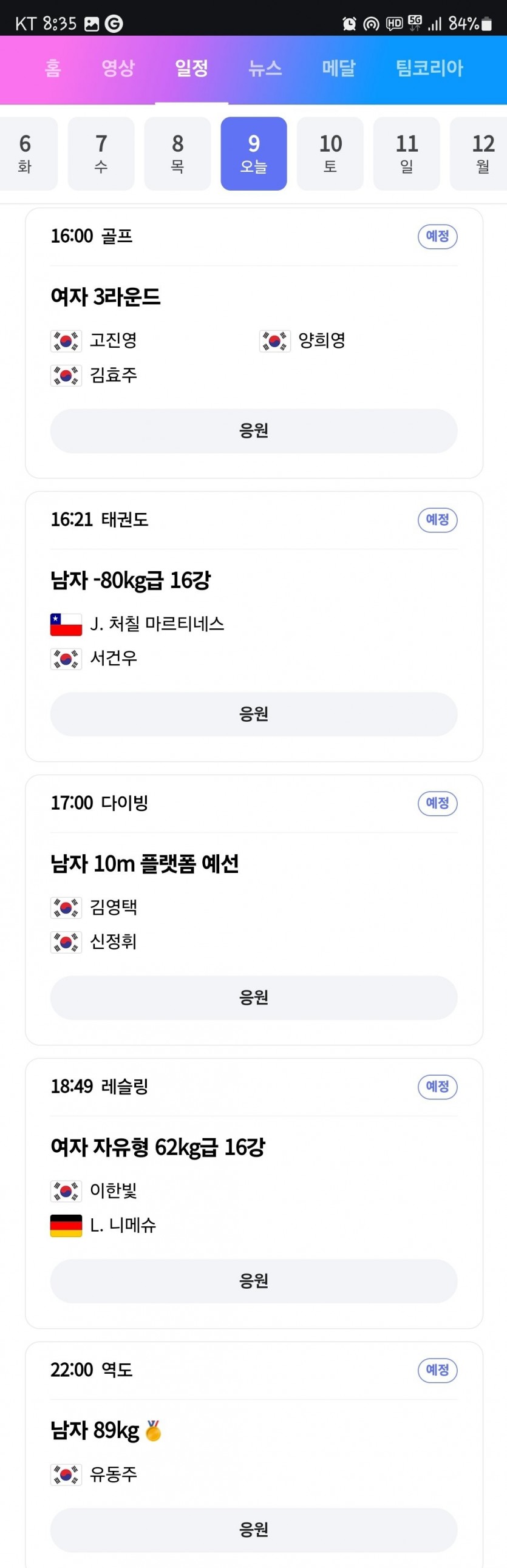The height and width of the screenshot is (1568, 507).
Task: Cheer with 응원 button for golf 여자 3라운드
Action: (254, 431)
